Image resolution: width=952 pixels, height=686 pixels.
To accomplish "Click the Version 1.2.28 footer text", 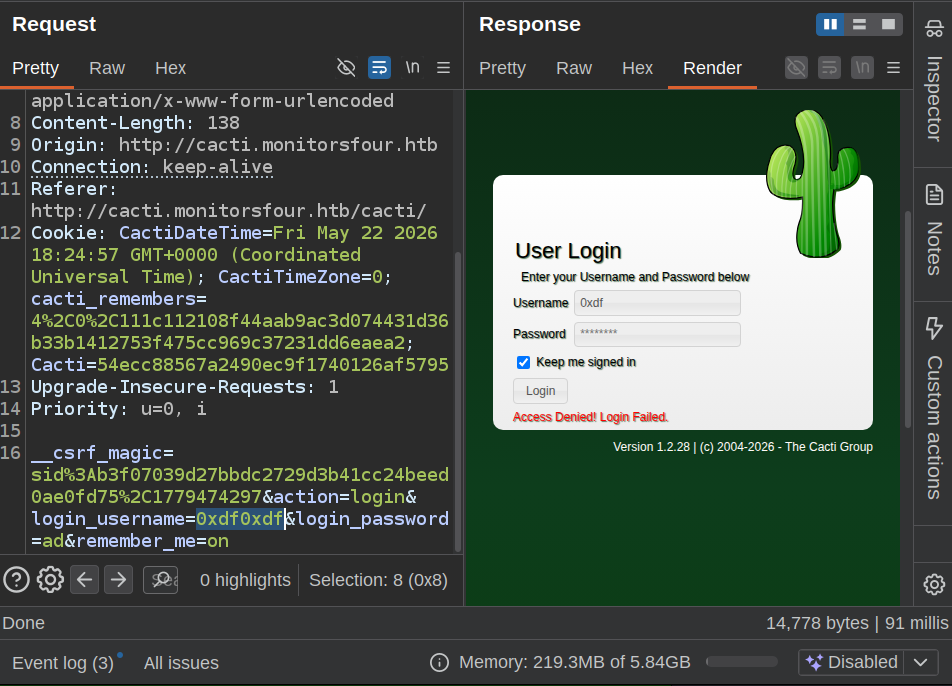I will click(743, 447).
